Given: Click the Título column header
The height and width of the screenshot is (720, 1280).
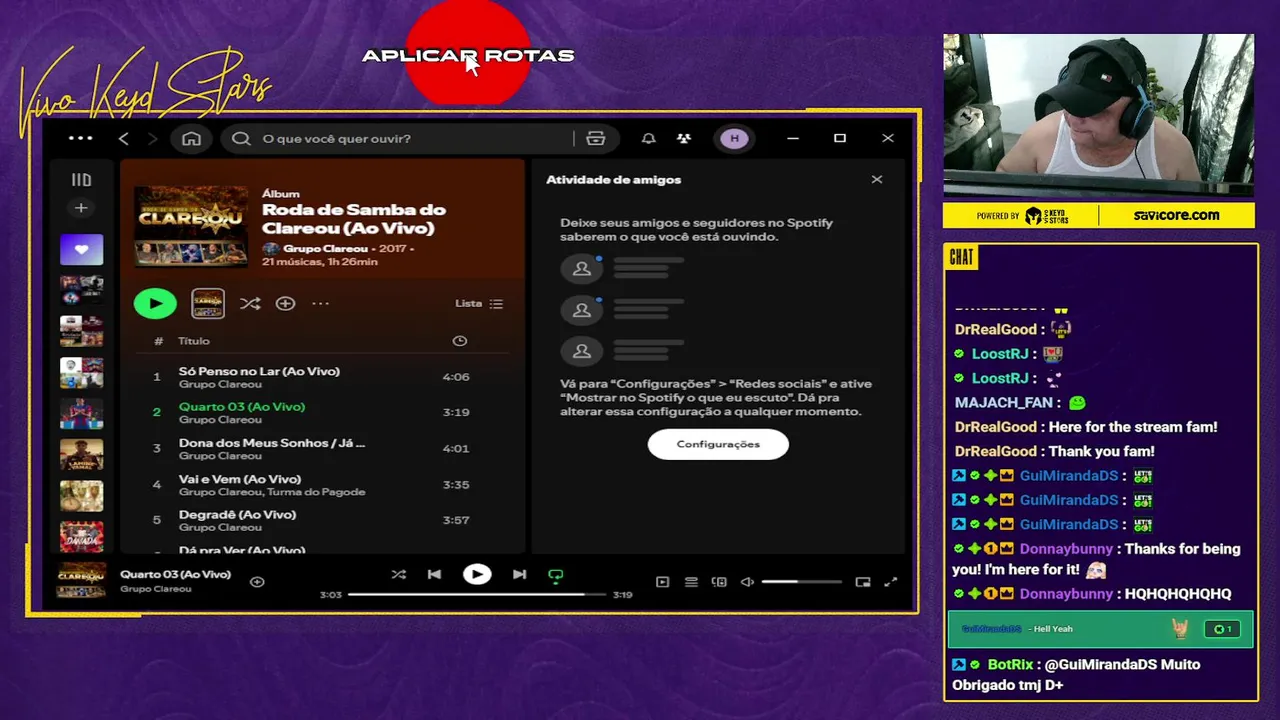Looking at the screenshot, I should click(194, 341).
